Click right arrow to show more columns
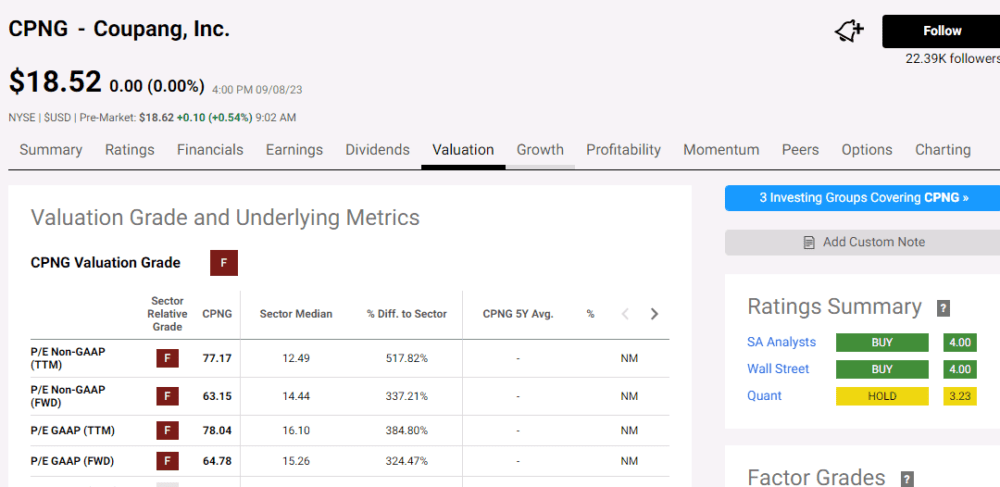Screen dimensions: 1000x487 pos(654,314)
